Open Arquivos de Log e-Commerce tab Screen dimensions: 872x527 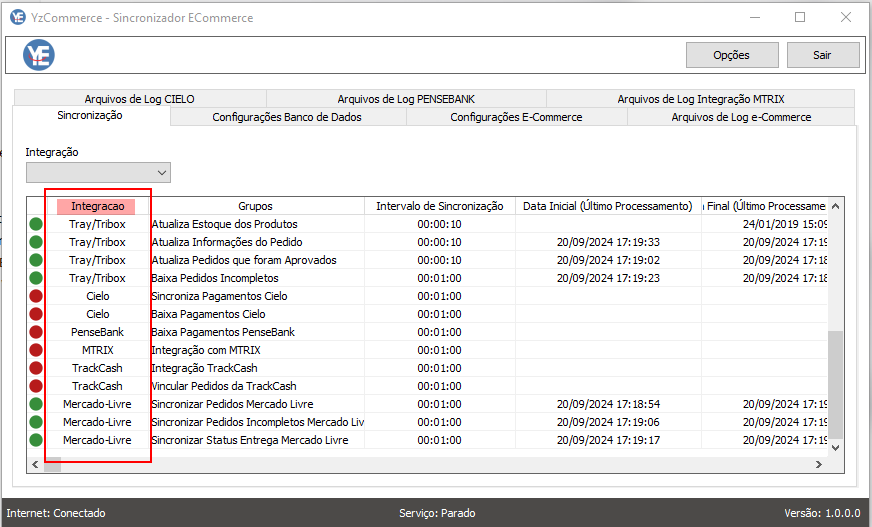tap(741, 117)
